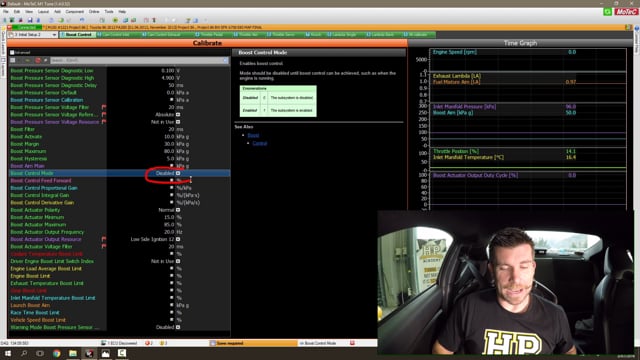This screenshot has height=360, width=640.
Task: Click the green icon beside MoTeC logo
Action: pyautogui.click(x=608, y=12)
